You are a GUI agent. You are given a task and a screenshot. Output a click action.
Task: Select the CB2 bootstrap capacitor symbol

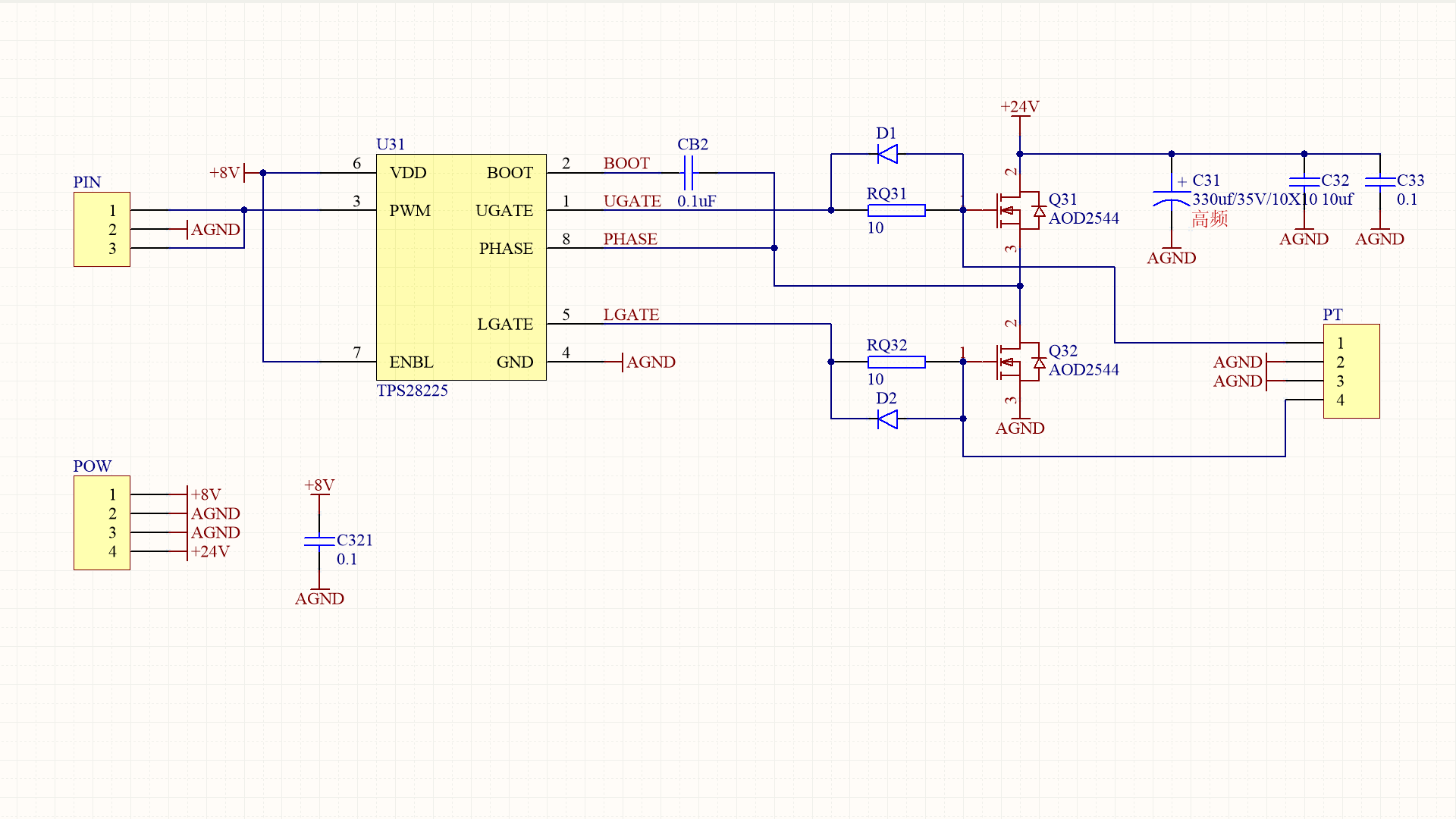[x=689, y=173]
